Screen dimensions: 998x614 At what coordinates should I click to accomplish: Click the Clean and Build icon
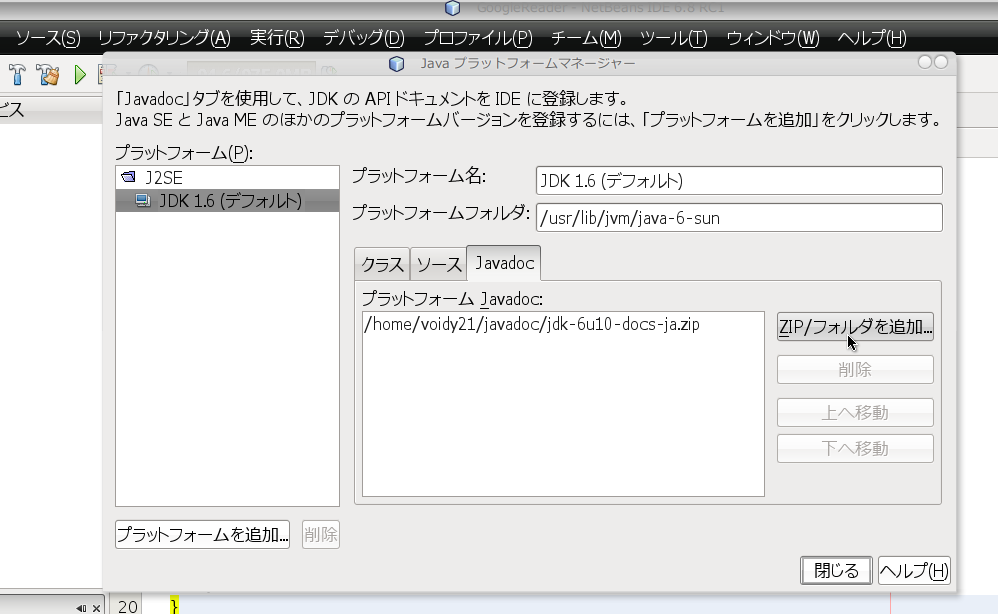coord(48,74)
